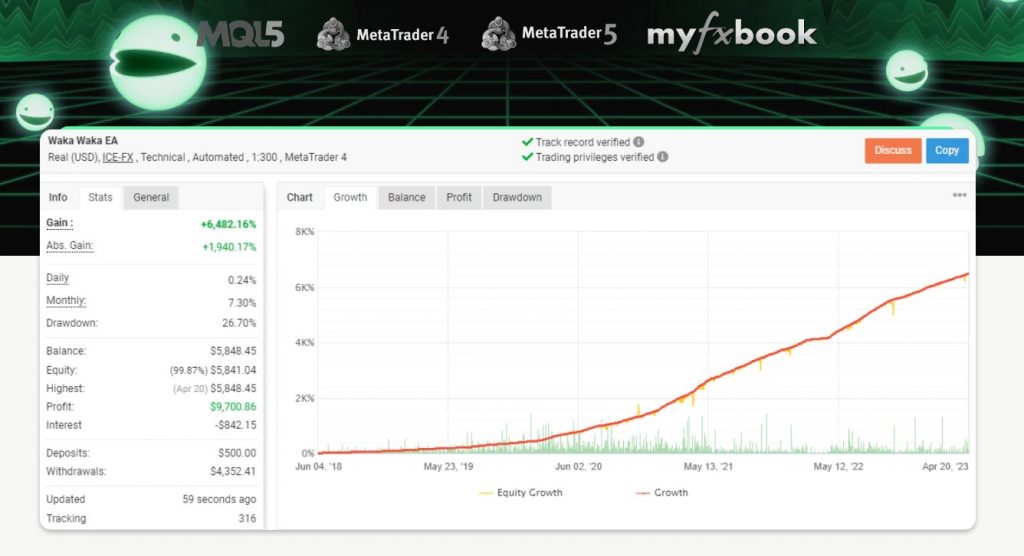Click green checkmark for Track record verified

point(528,142)
